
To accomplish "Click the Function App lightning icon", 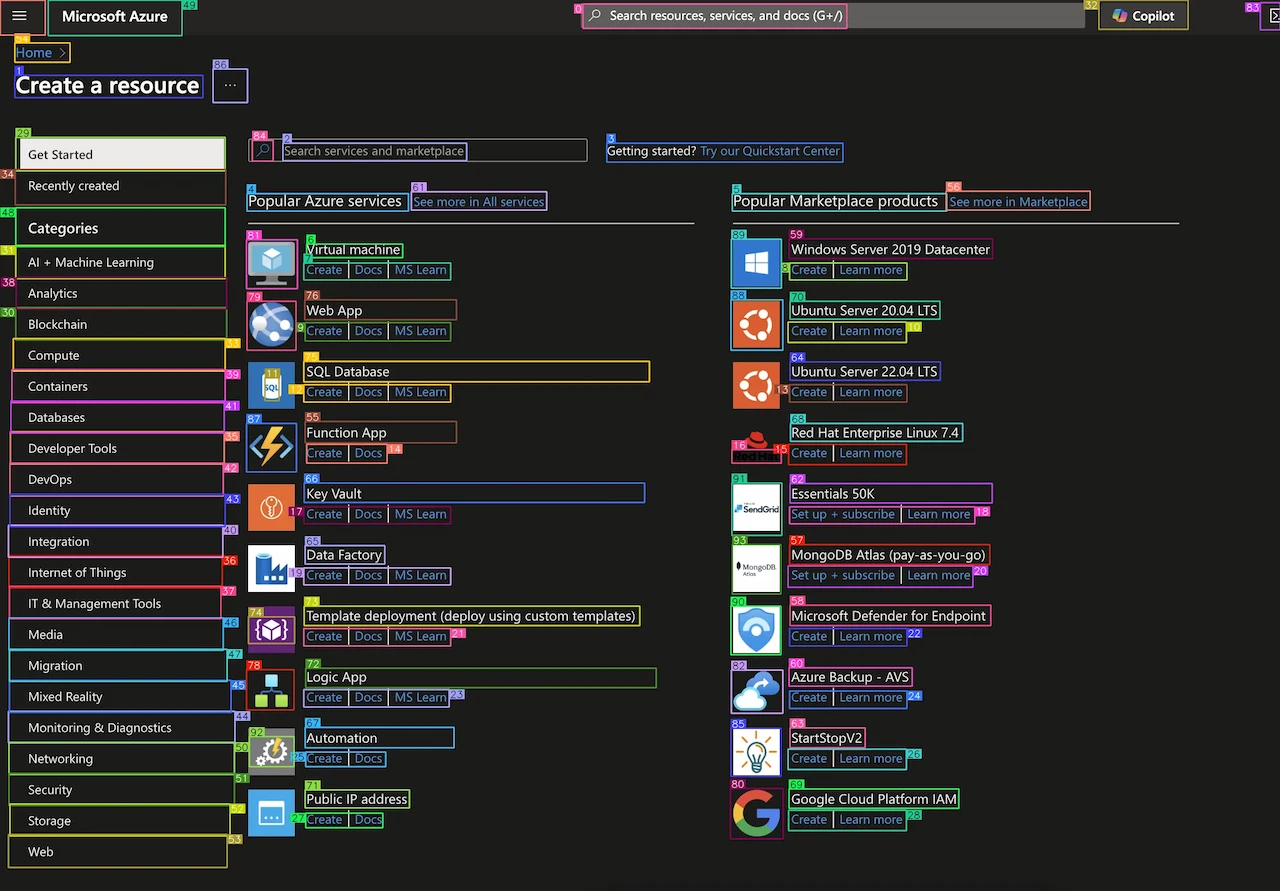I will pos(271,445).
